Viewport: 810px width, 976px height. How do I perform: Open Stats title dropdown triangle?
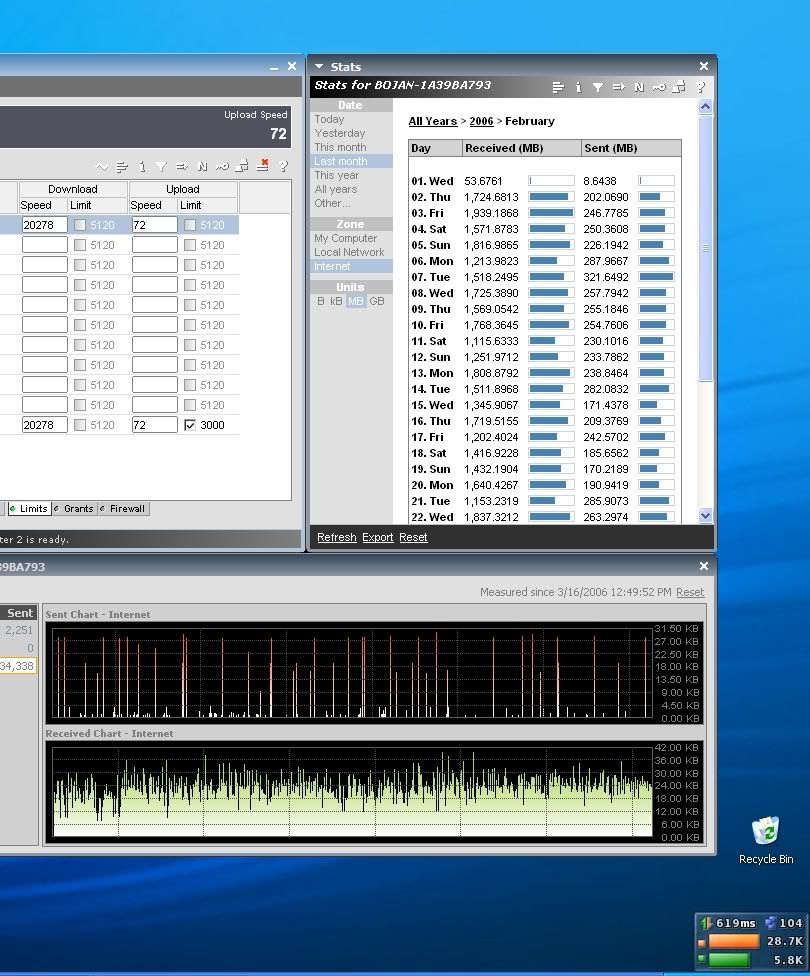[x=319, y=66]
